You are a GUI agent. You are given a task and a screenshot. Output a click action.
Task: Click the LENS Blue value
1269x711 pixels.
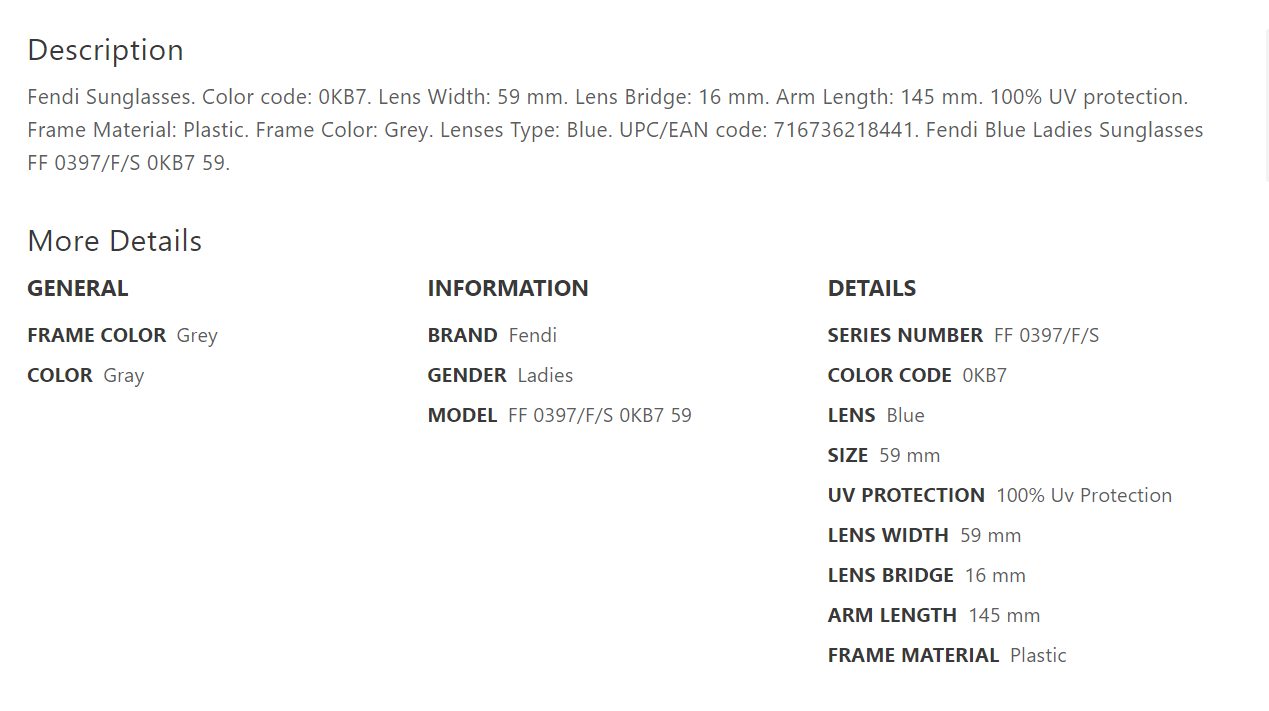[905, 415]
